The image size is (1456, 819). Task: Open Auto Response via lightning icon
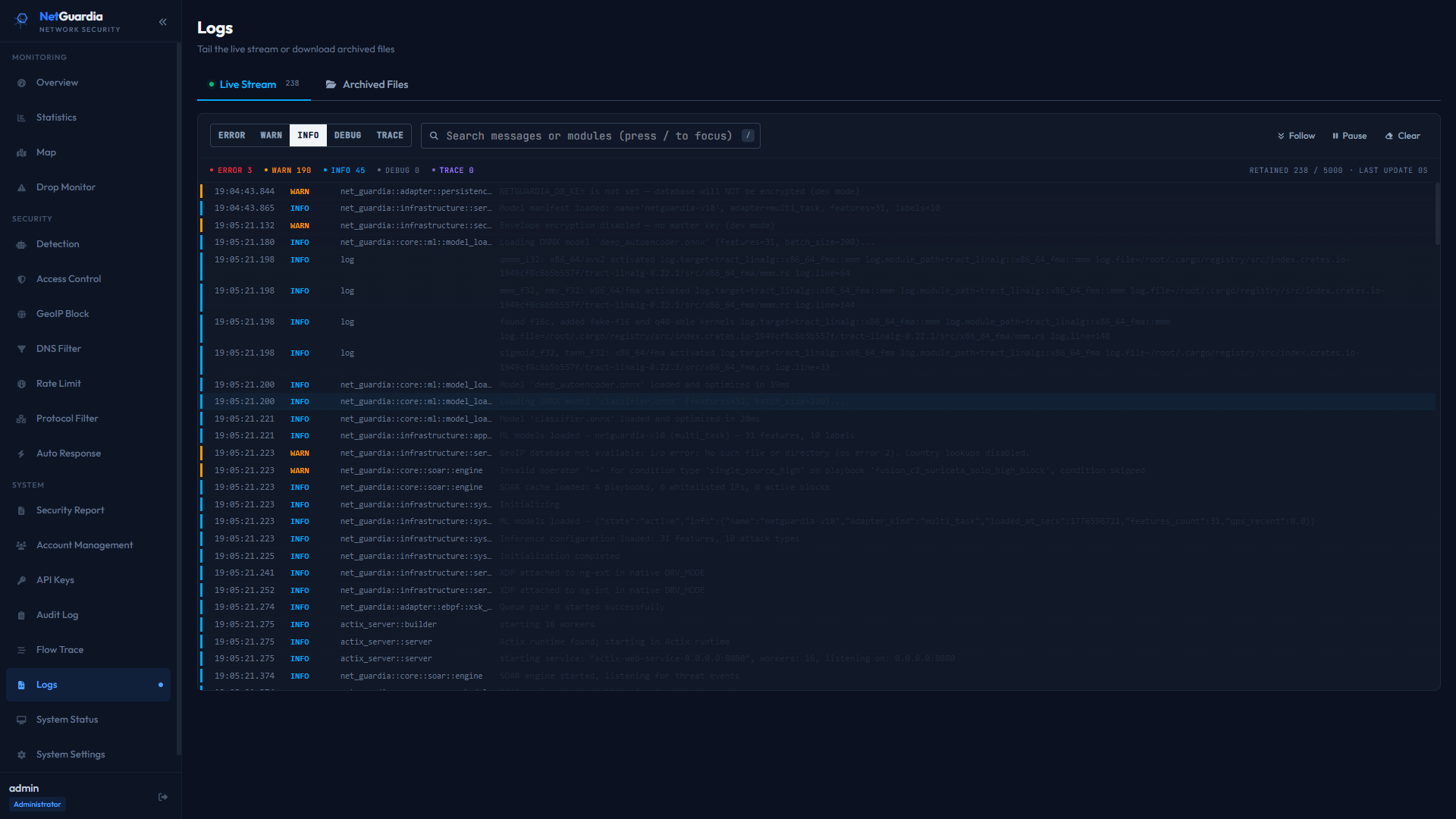[x=21, y=453]
